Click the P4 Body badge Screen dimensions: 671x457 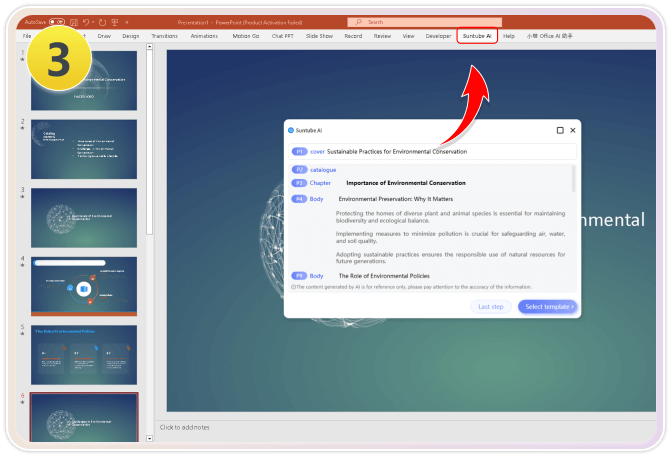tap(300, 199)
